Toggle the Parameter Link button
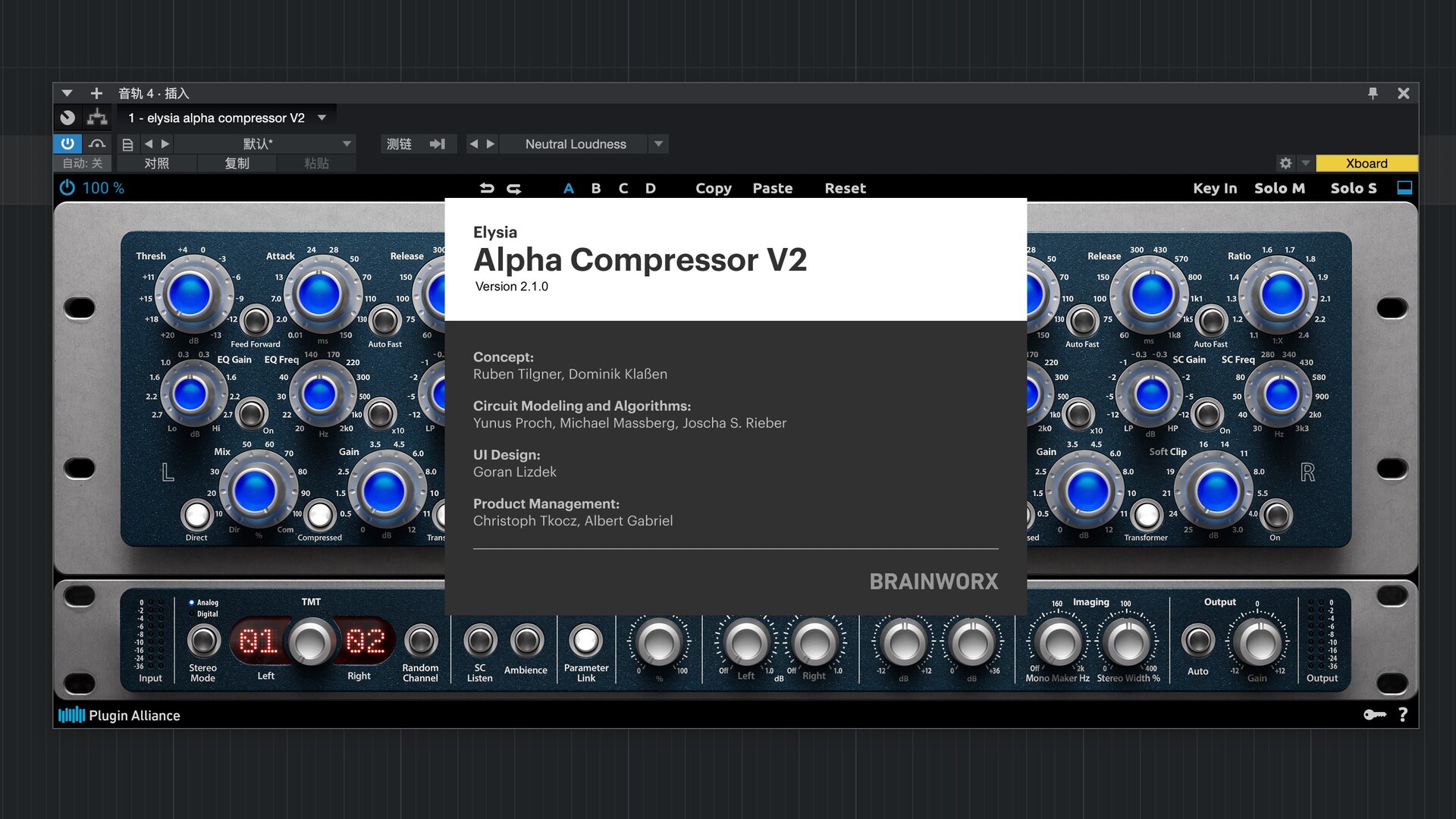This screenshot has height=819, width=1456. click(x=585, y=641)
